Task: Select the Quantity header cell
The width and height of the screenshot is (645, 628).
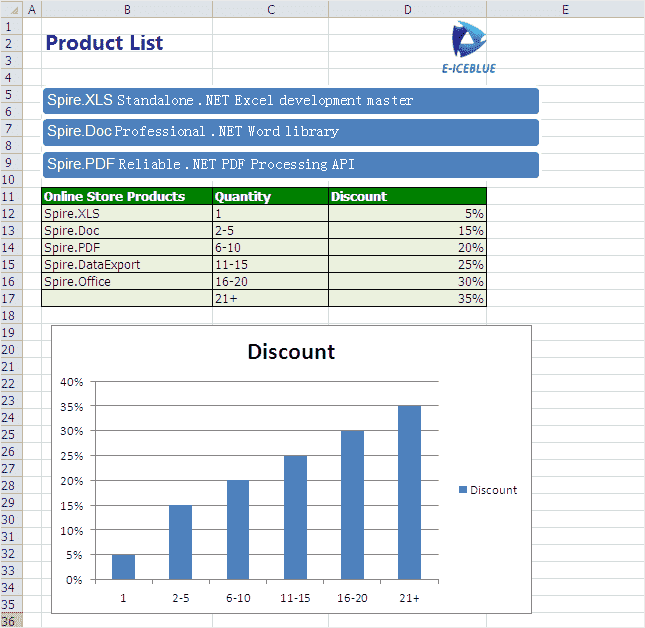Action: coord(271,196)
